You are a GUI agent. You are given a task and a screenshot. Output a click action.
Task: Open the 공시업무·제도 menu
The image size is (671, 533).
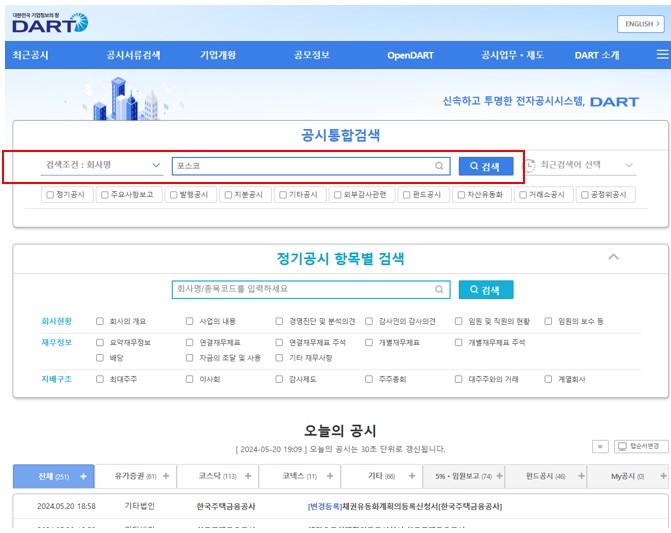tap(512, 55)
